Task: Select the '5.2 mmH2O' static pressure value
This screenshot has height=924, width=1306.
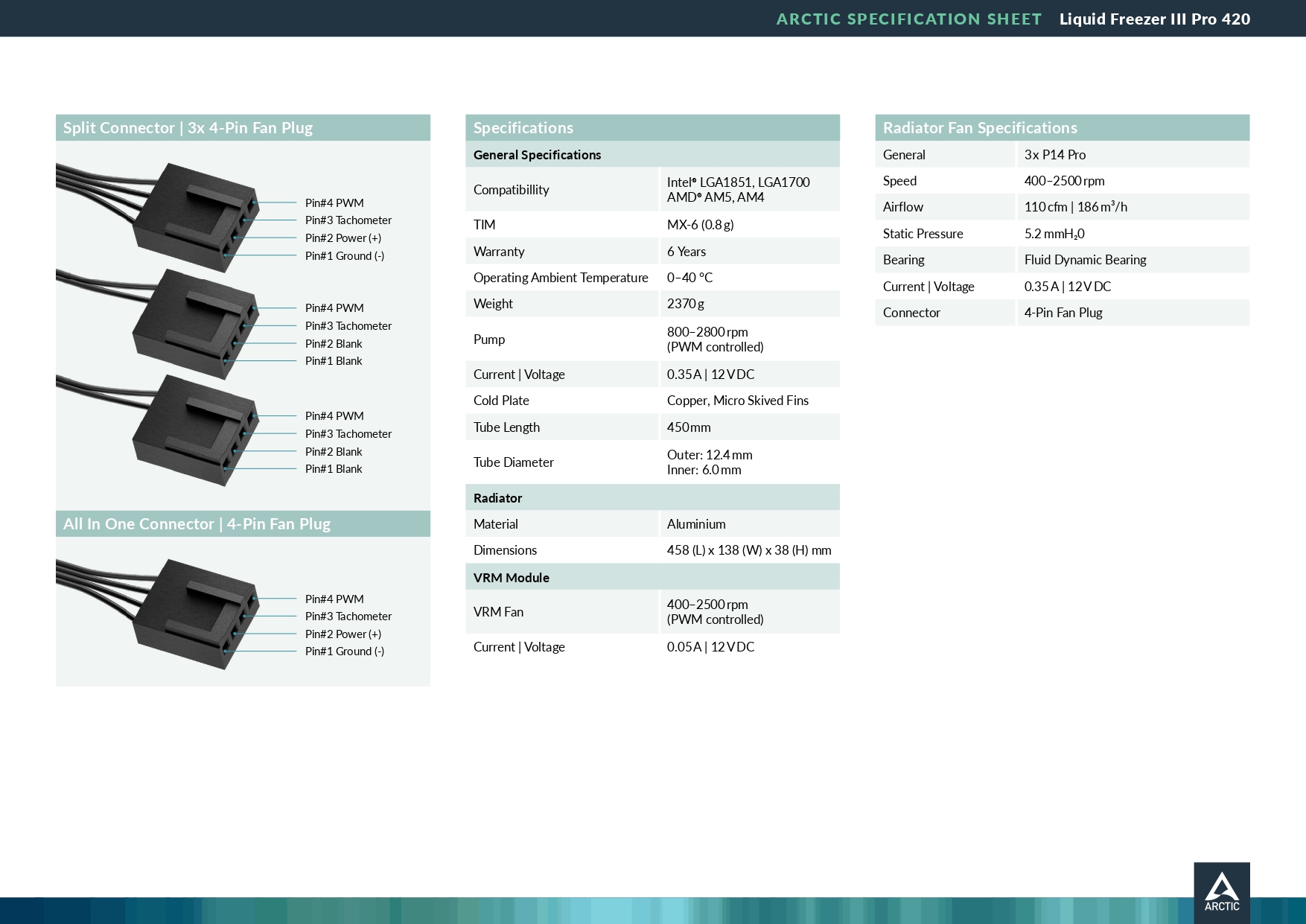Action: [x=1054, y=234]
